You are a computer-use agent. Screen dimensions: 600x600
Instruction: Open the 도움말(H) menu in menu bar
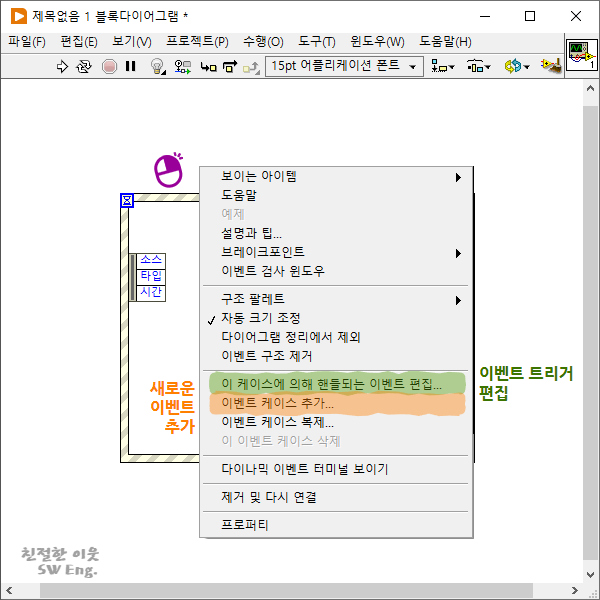tap(445, 41)
